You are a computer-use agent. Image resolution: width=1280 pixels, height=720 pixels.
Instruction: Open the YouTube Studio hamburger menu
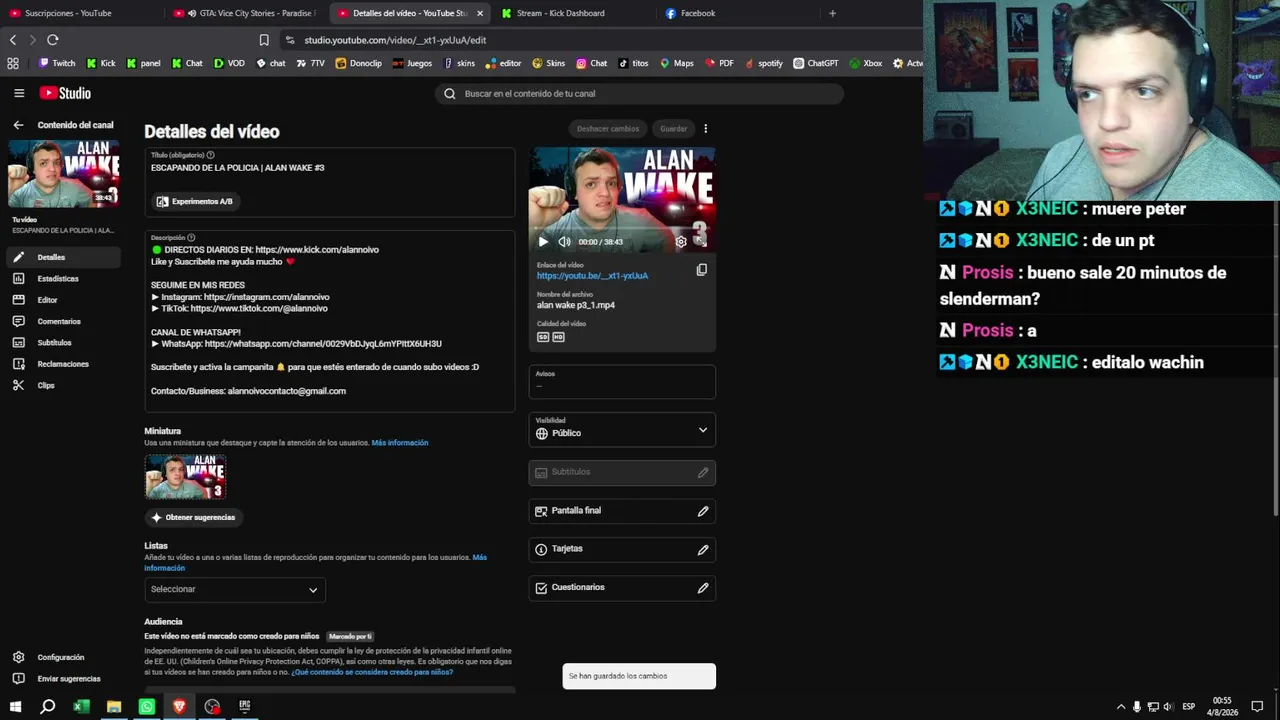[x=19, y=93]
